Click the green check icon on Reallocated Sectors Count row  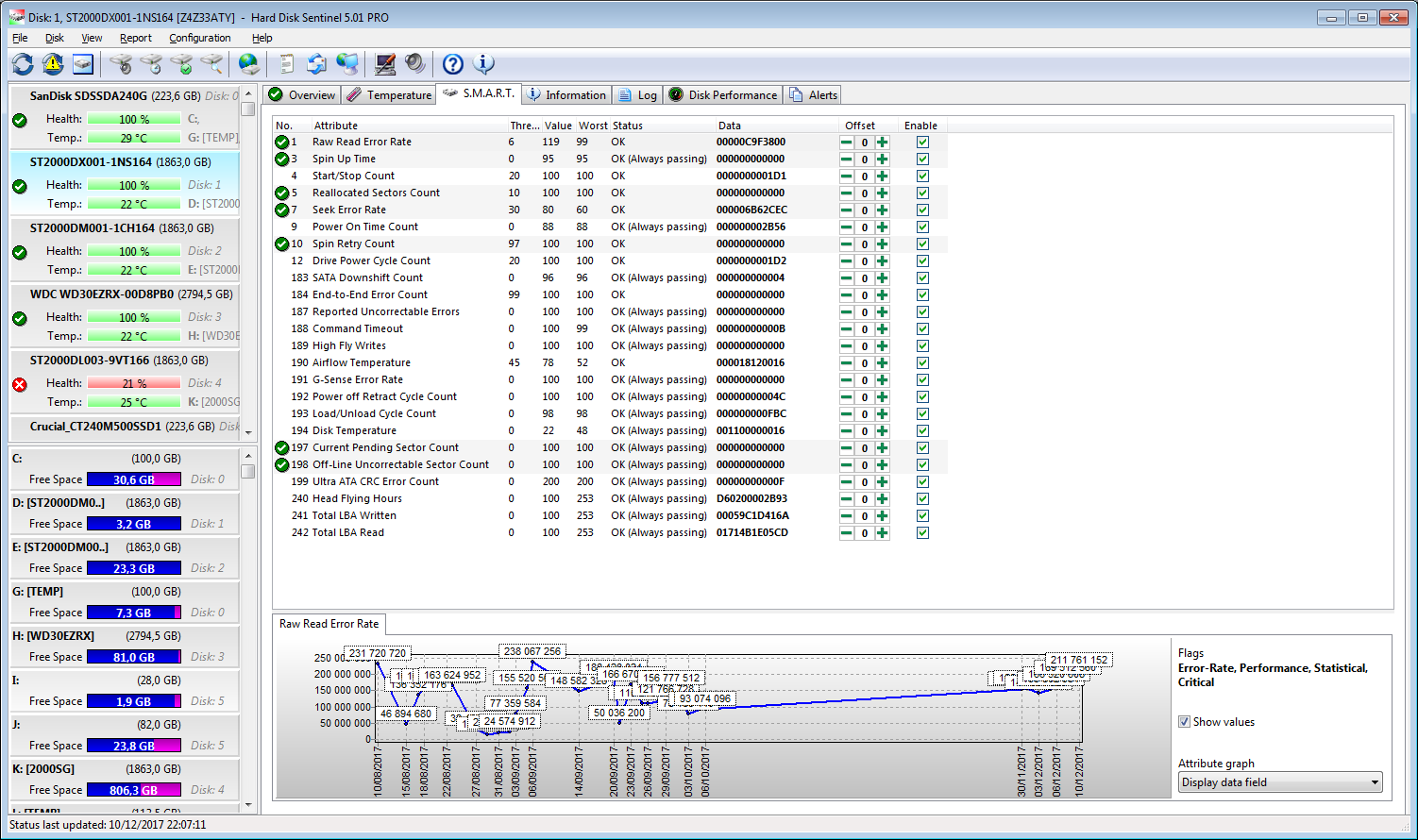click(281, 193)
